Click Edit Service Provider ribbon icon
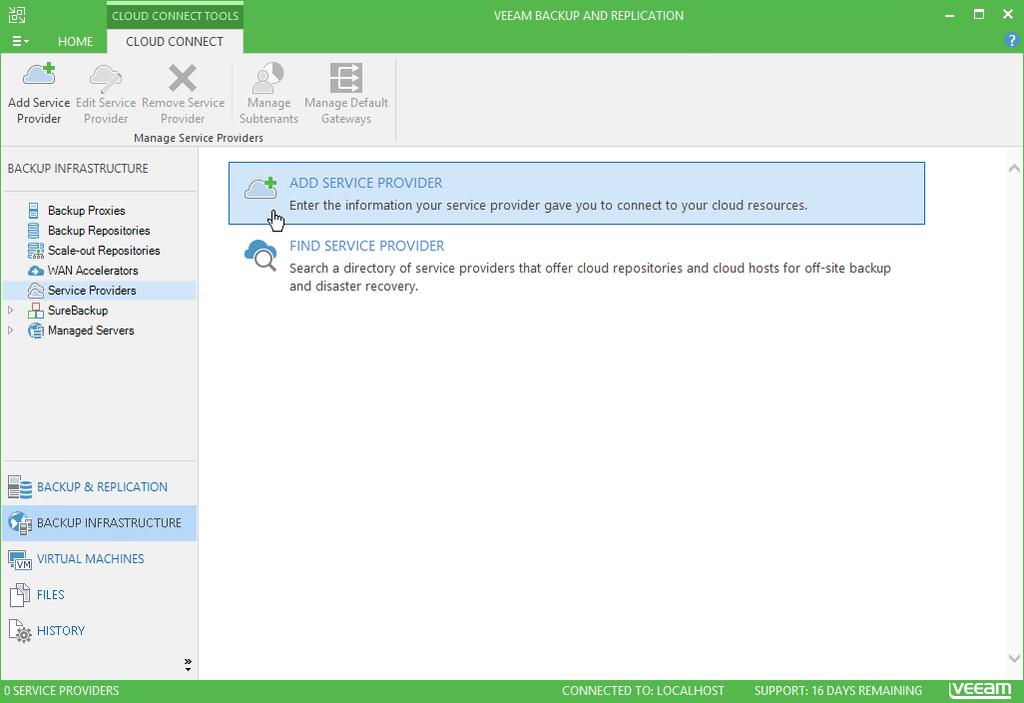The width and height of the screenshot is (1024, 703). [x=106, y=77]
